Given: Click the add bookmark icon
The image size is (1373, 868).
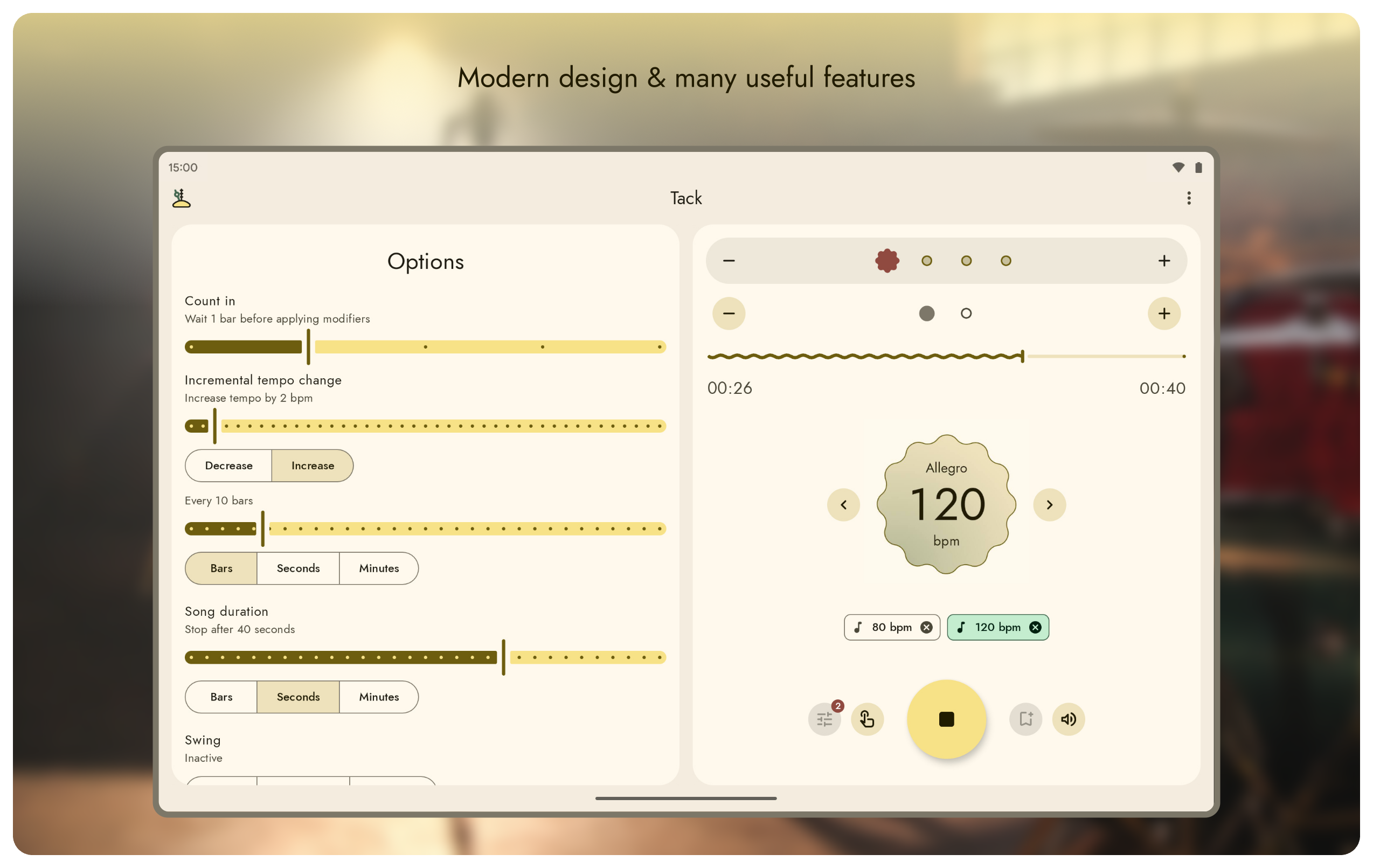Looking at the screenshot, I should [1025, 719].
